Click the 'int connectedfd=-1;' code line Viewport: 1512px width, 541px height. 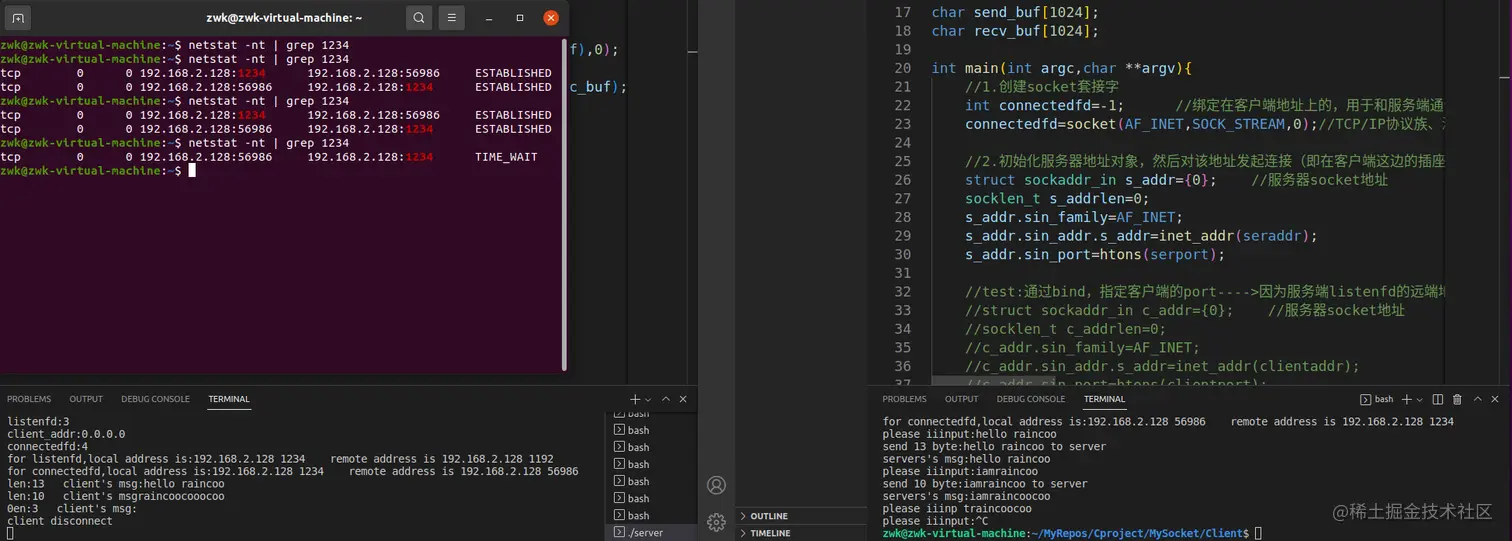pos(1044,106)
